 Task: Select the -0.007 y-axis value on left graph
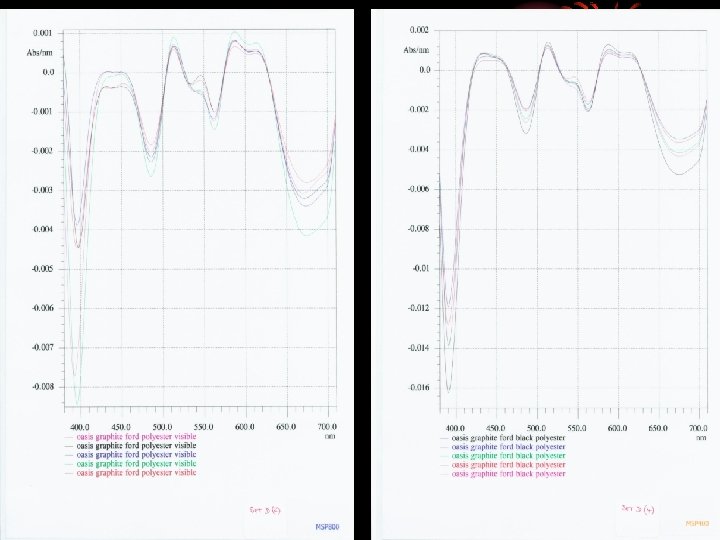43,348
